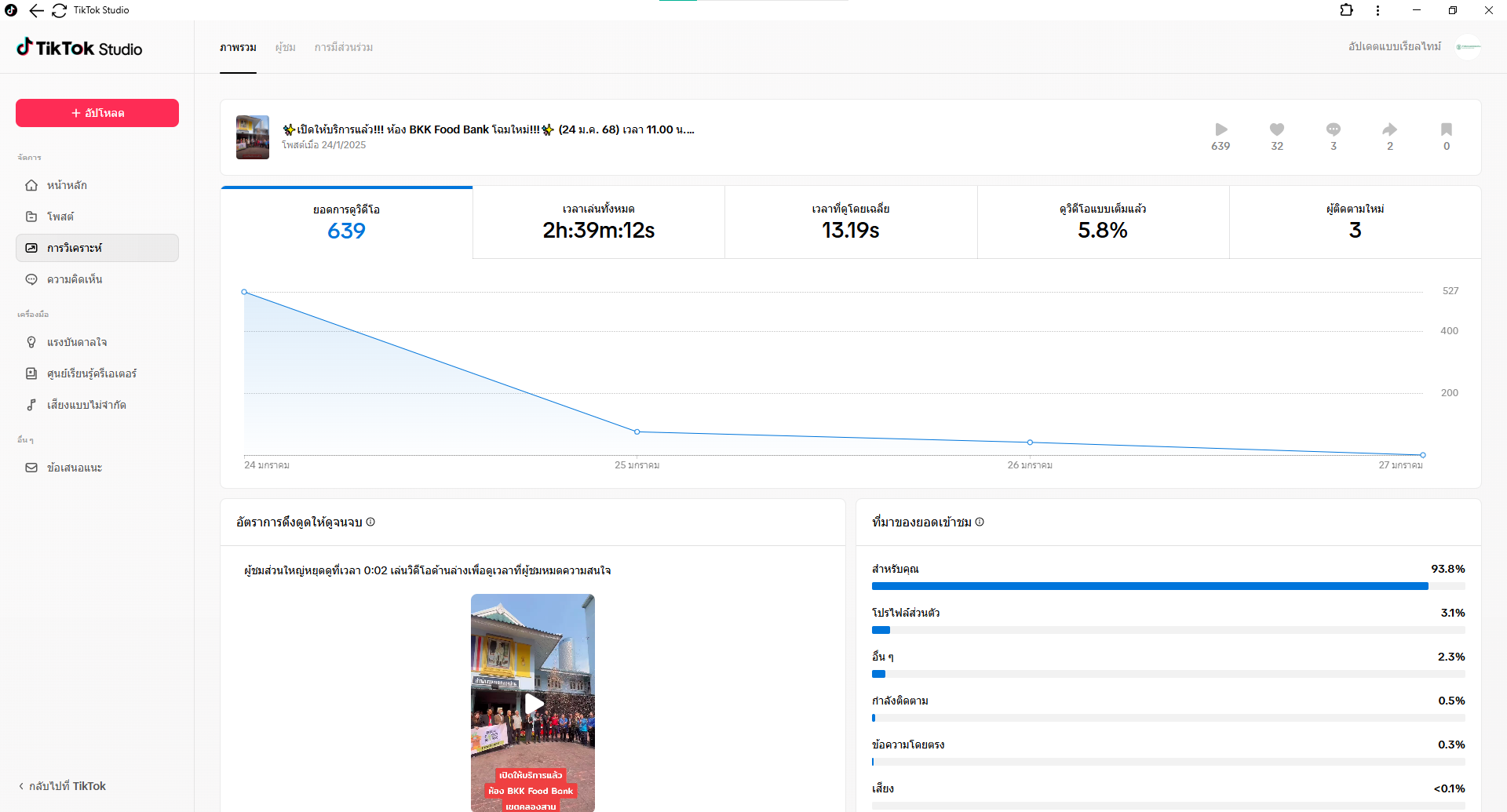Viewport: 1507px width, 812px height.
Task: Select the ยอดการดูวิดีโอ 639 metric card
Action: (347, 223)
